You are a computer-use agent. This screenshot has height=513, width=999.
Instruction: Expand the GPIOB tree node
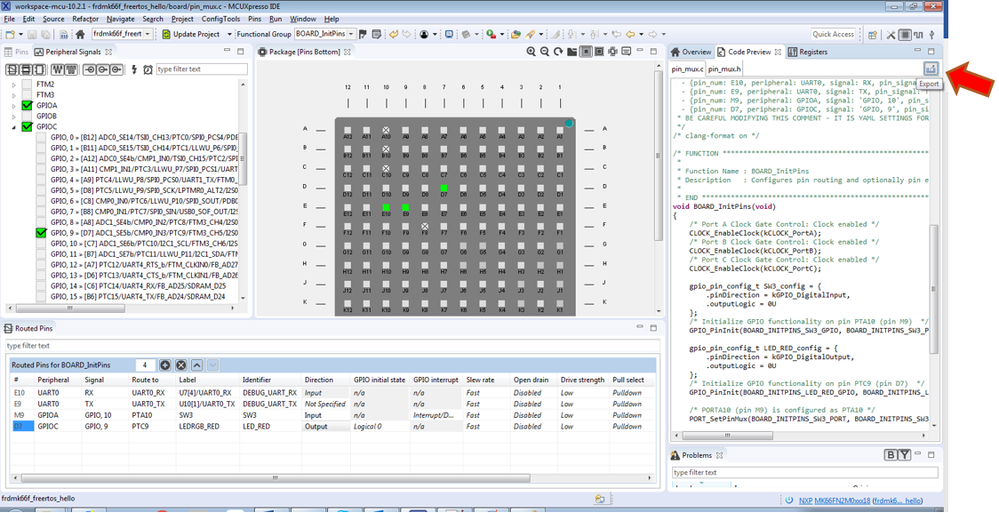[14, 116]
